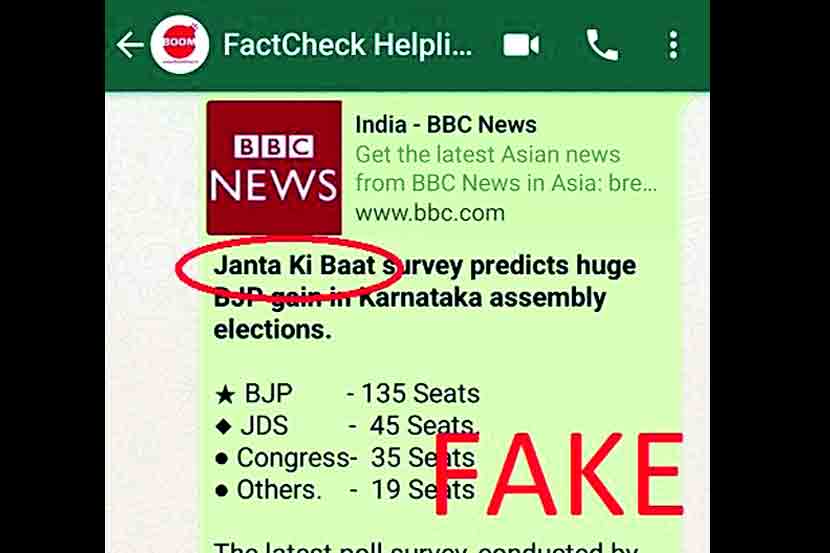Tap the red FAKE overlay text
This screenshot has width=830, height=553.
point(558,475)
